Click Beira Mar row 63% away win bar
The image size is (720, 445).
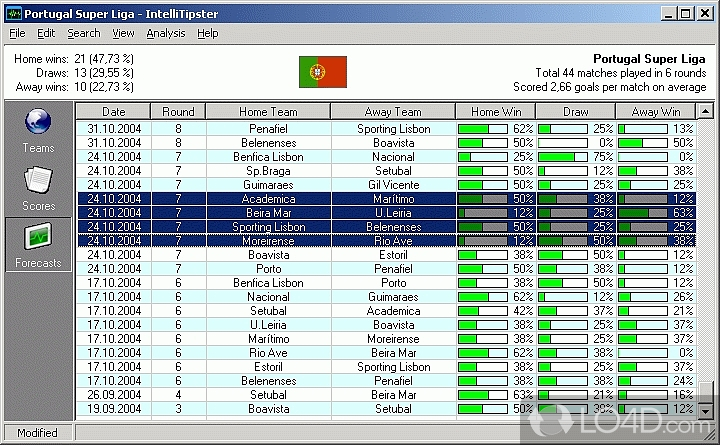tap(642, 213)
